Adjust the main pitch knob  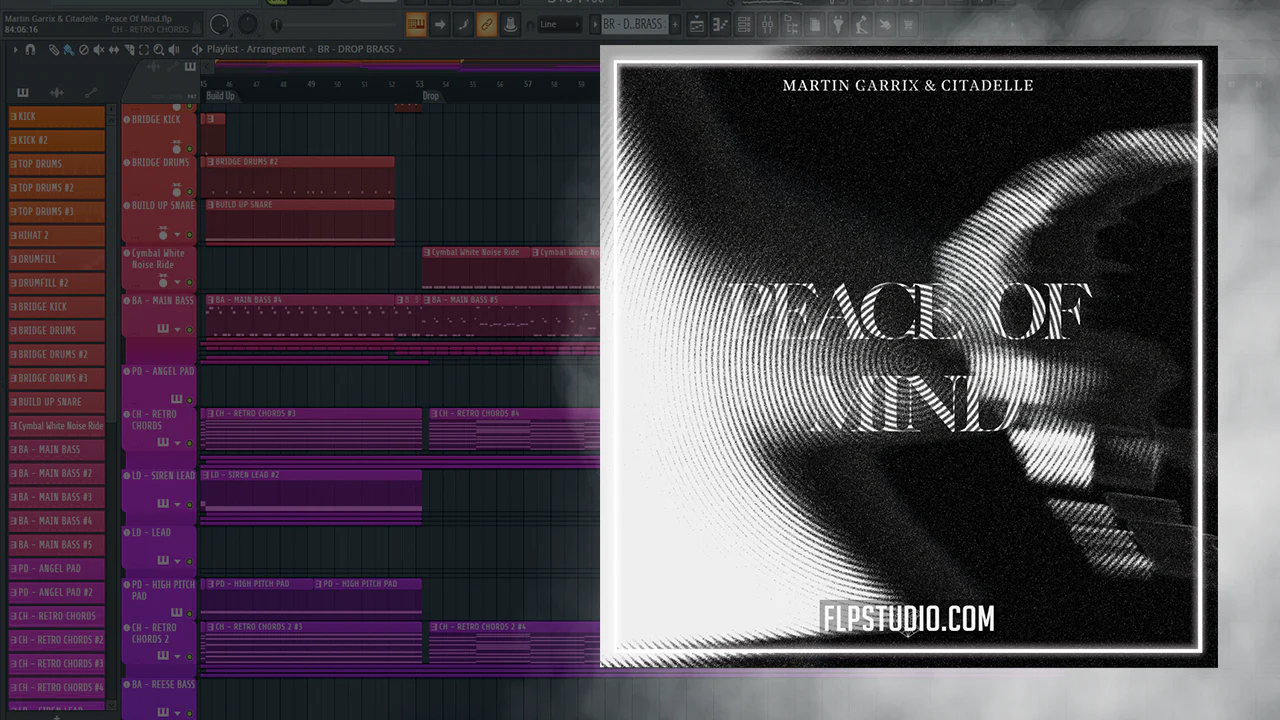pos(247,24)
